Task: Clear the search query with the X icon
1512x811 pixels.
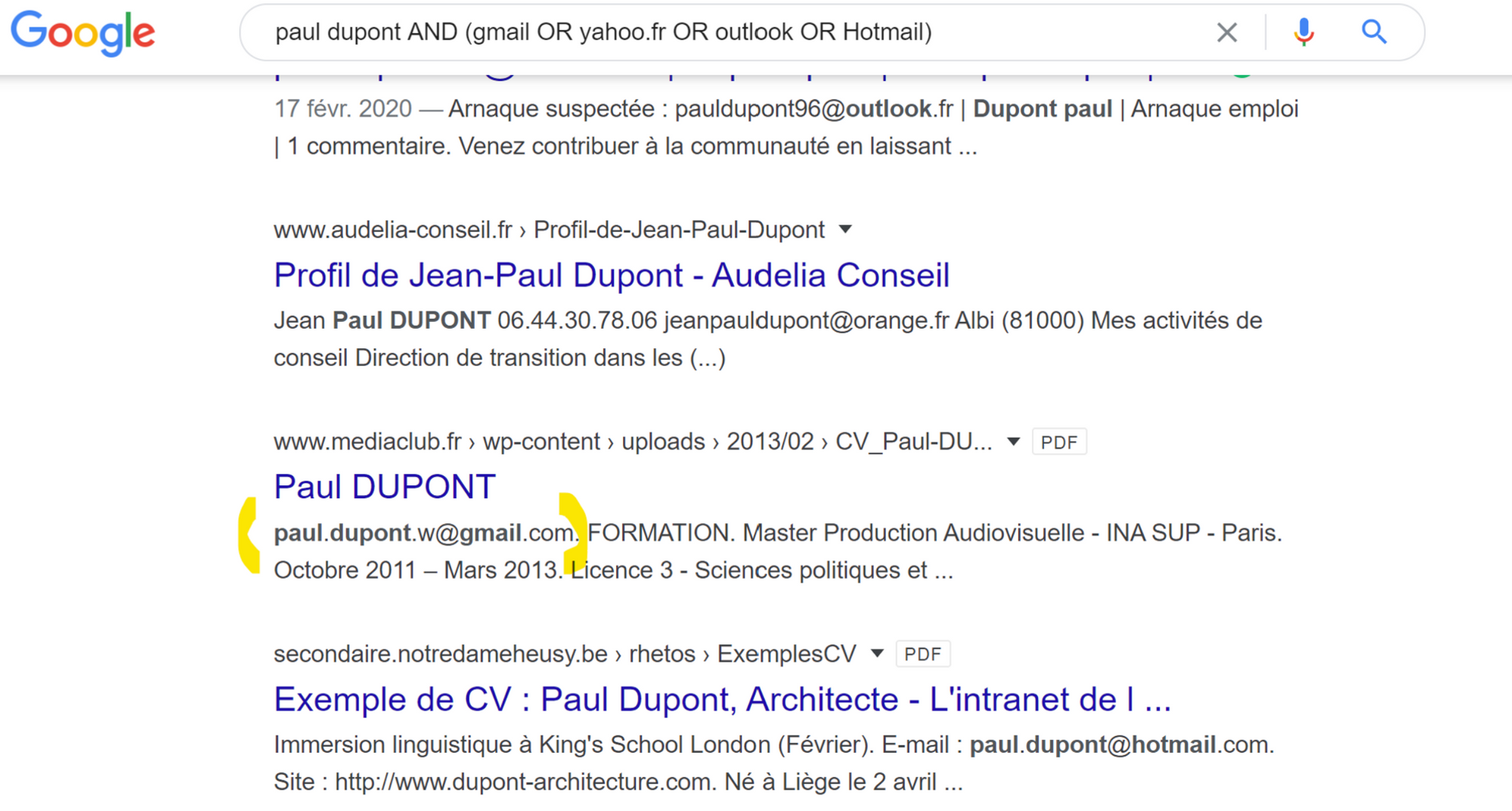Action: click(x=1227, y=33)
